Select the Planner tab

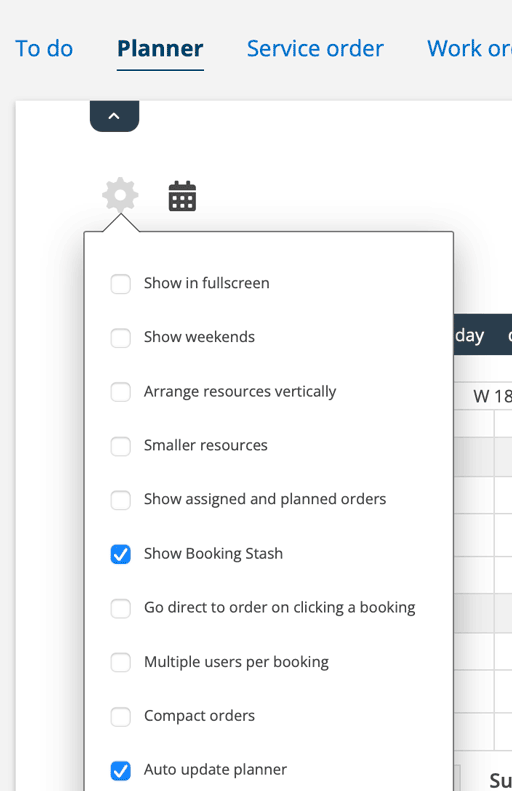click(x=160, y=49)
